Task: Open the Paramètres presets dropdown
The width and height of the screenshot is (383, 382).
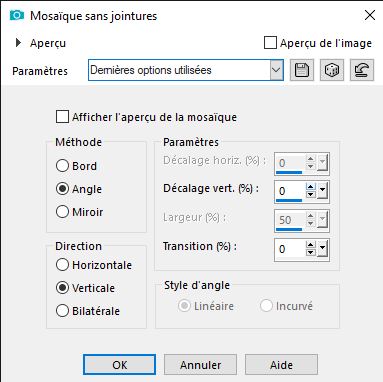Action: [186, 70]
